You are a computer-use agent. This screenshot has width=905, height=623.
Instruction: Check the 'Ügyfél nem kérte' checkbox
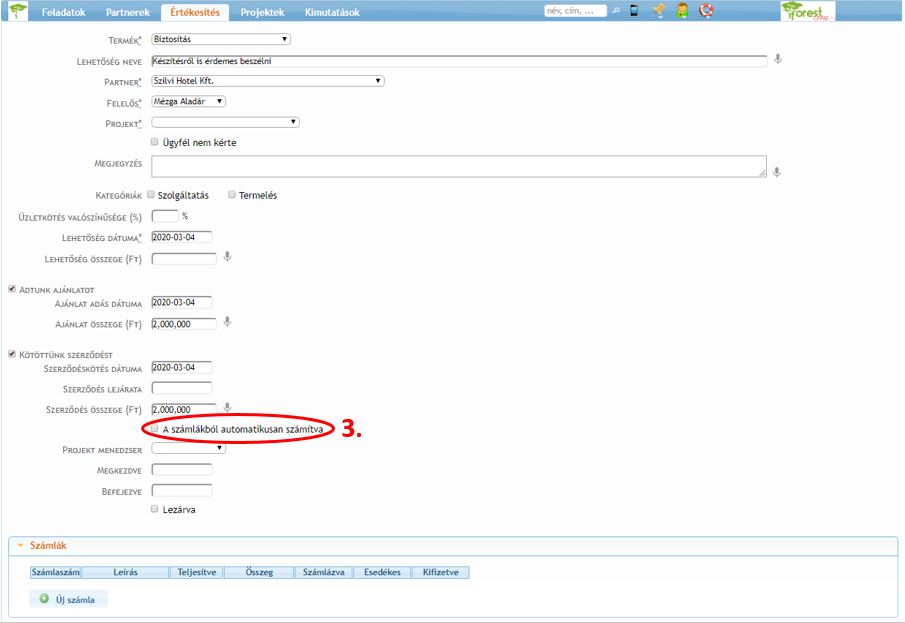pos(155,142)
